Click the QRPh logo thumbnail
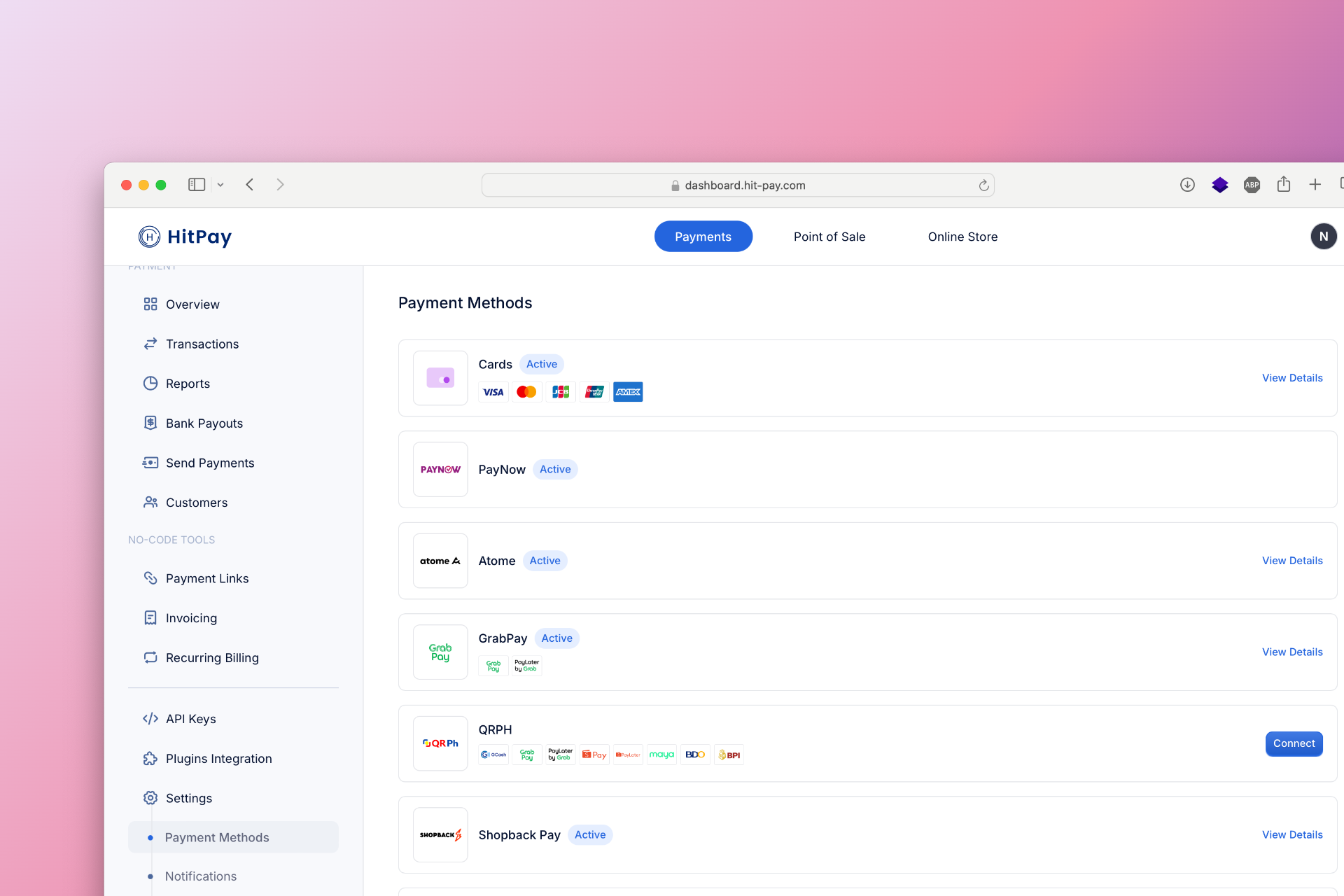 coord(440,743)
